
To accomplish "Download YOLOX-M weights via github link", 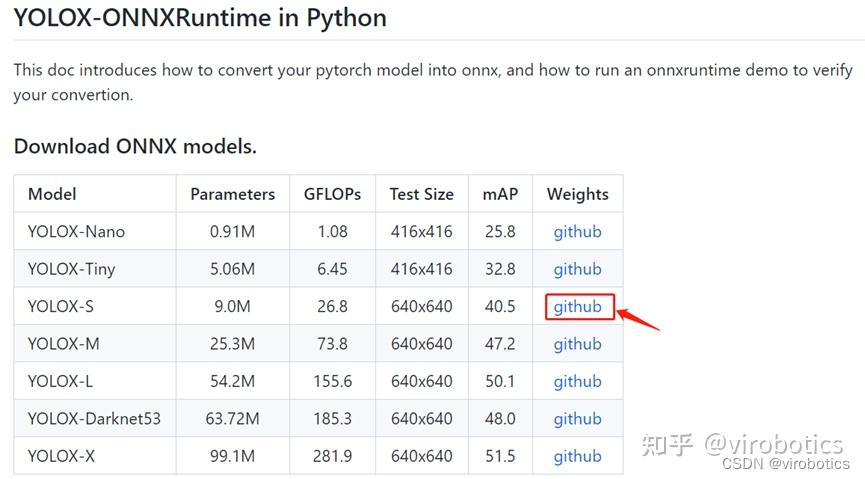I will pos(577,344).
